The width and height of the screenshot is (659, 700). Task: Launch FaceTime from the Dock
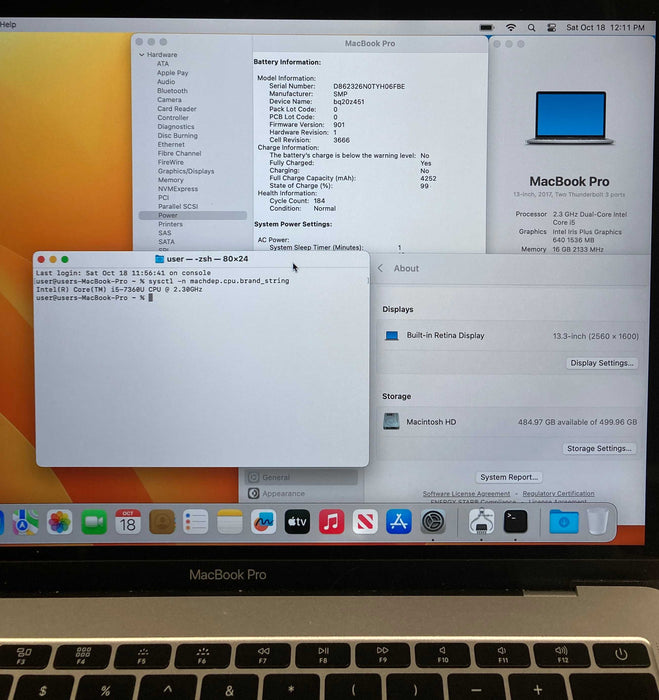point(94,521)
